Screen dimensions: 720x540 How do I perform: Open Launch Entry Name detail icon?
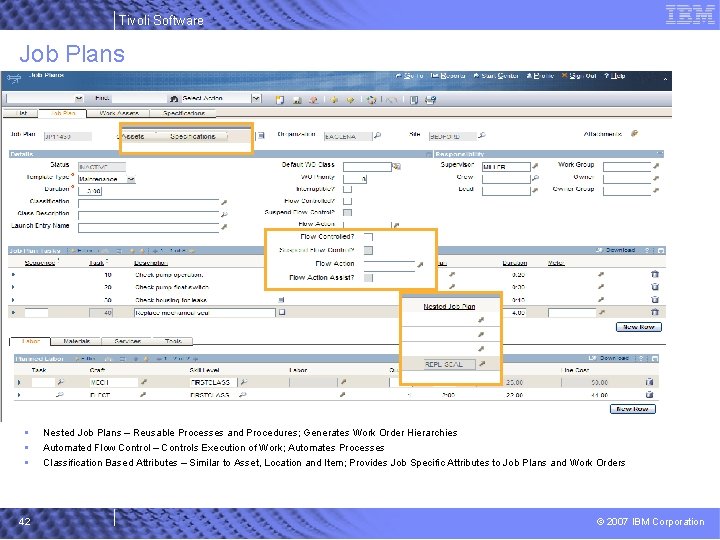click(x=224, y=226)
